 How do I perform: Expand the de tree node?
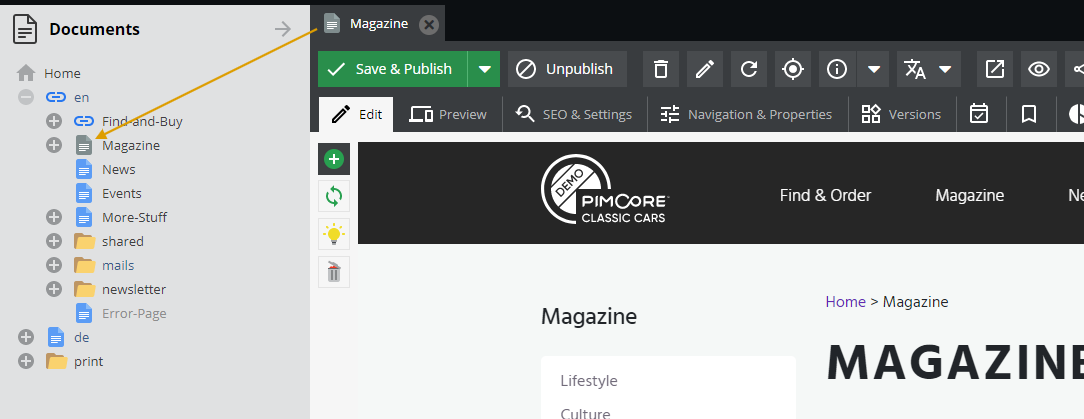(x=26, y=337)
